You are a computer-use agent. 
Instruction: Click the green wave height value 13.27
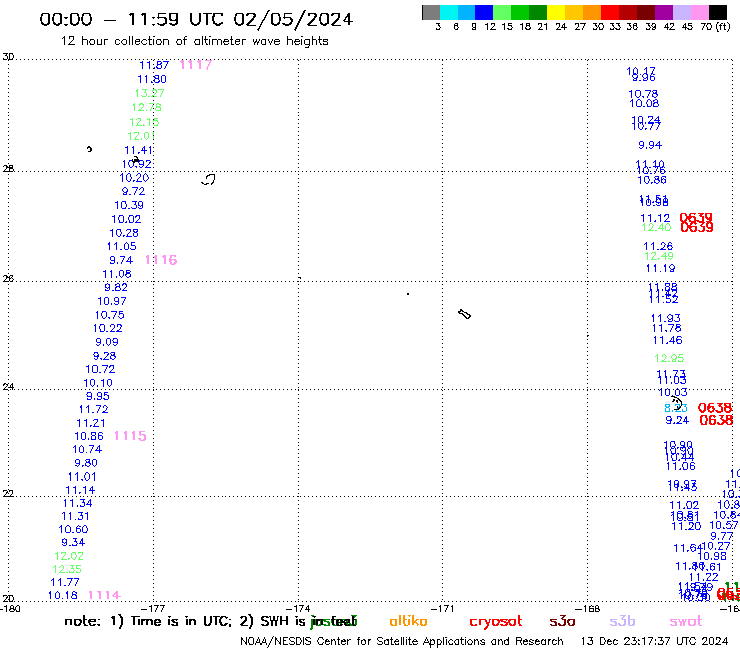click(150, 93)
